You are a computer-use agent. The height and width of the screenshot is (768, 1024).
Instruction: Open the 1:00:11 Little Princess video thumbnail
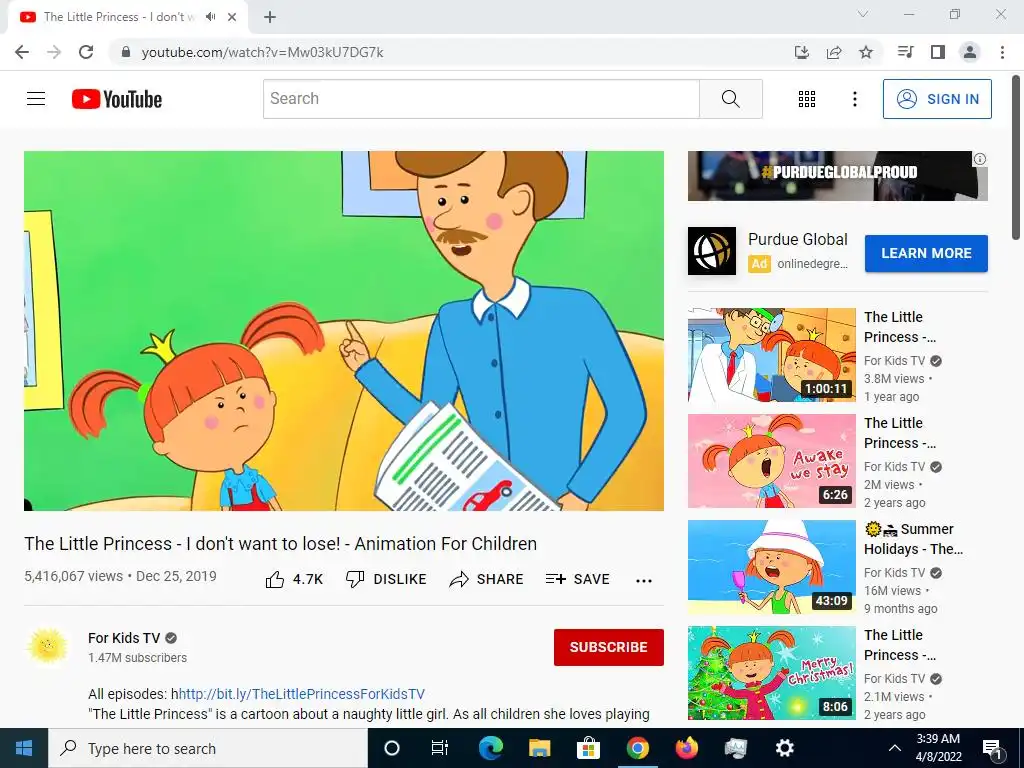771,355
